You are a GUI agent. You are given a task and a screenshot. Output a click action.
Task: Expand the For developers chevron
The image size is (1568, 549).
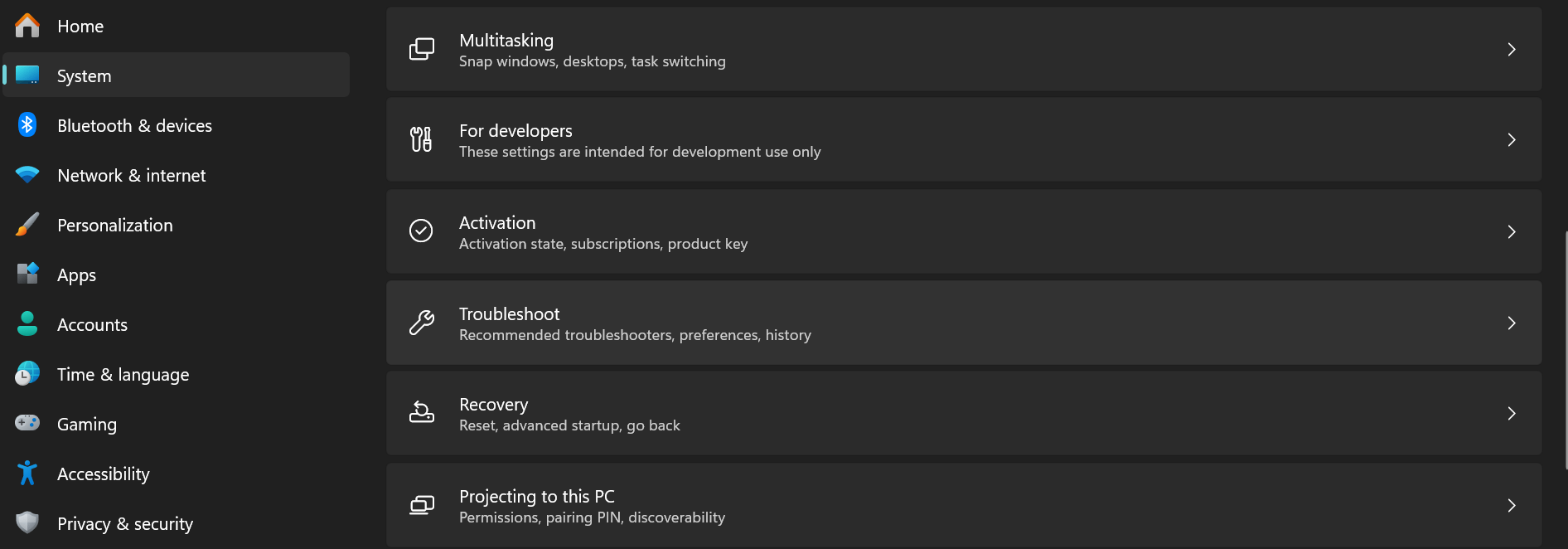coord(1512,140)
